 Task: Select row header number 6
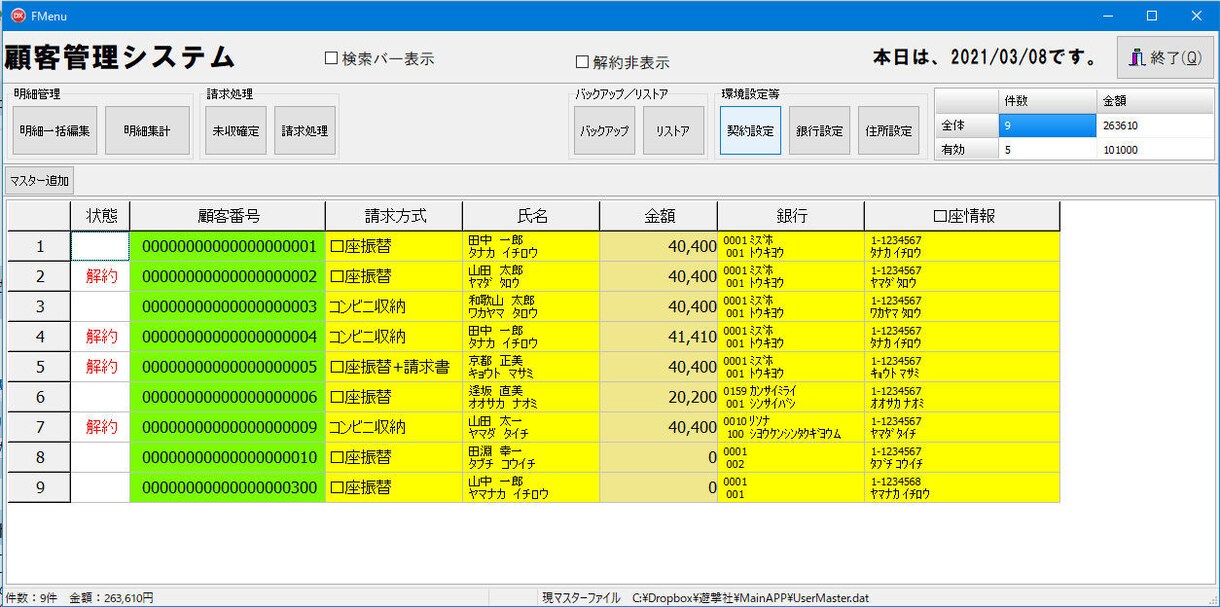40,397
